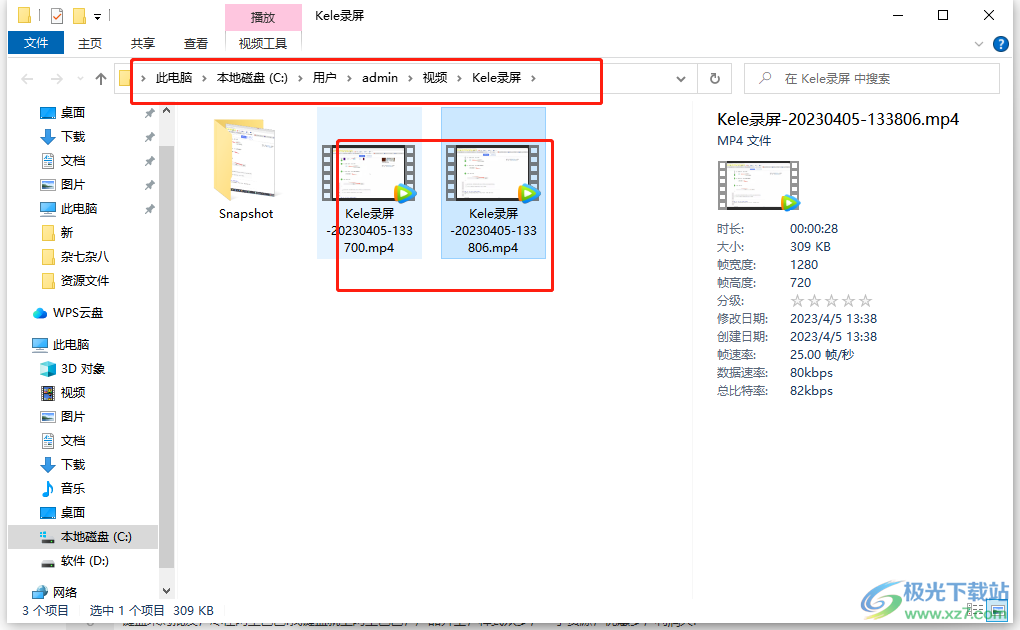Expand the ribbon with the chevron

(x=978, y=44)
